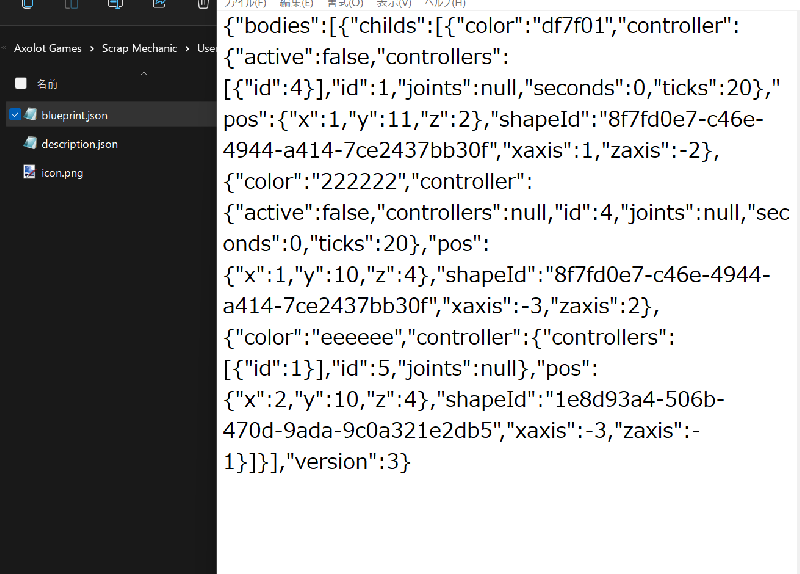
Task: Click the Rename icon in Explorer toolbar
Action: [x=116, y=4]
